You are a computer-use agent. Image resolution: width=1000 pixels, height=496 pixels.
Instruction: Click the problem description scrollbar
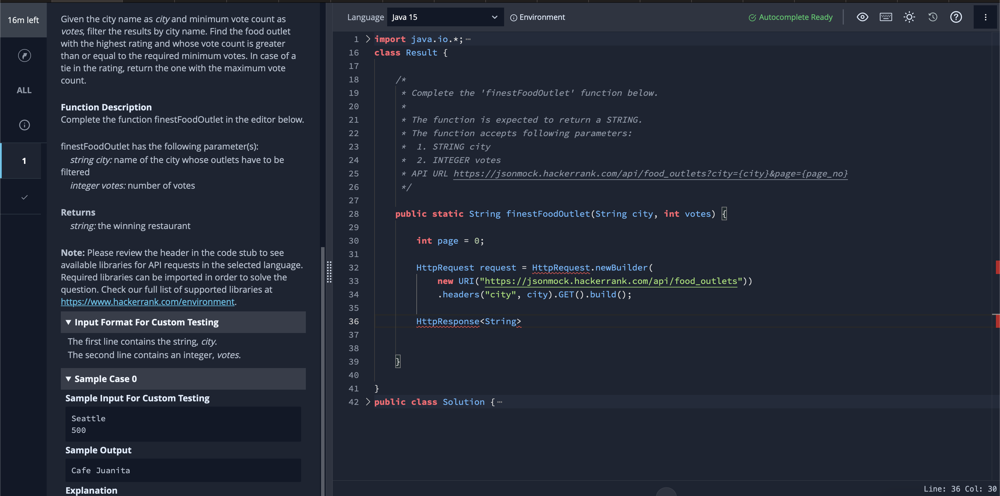tap(322, 370)
